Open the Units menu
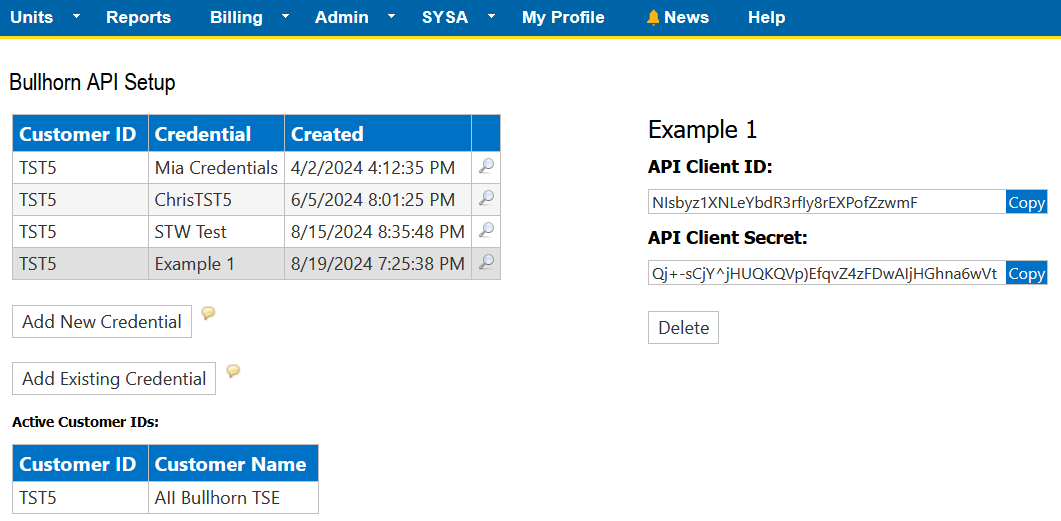 click(32, 18)
